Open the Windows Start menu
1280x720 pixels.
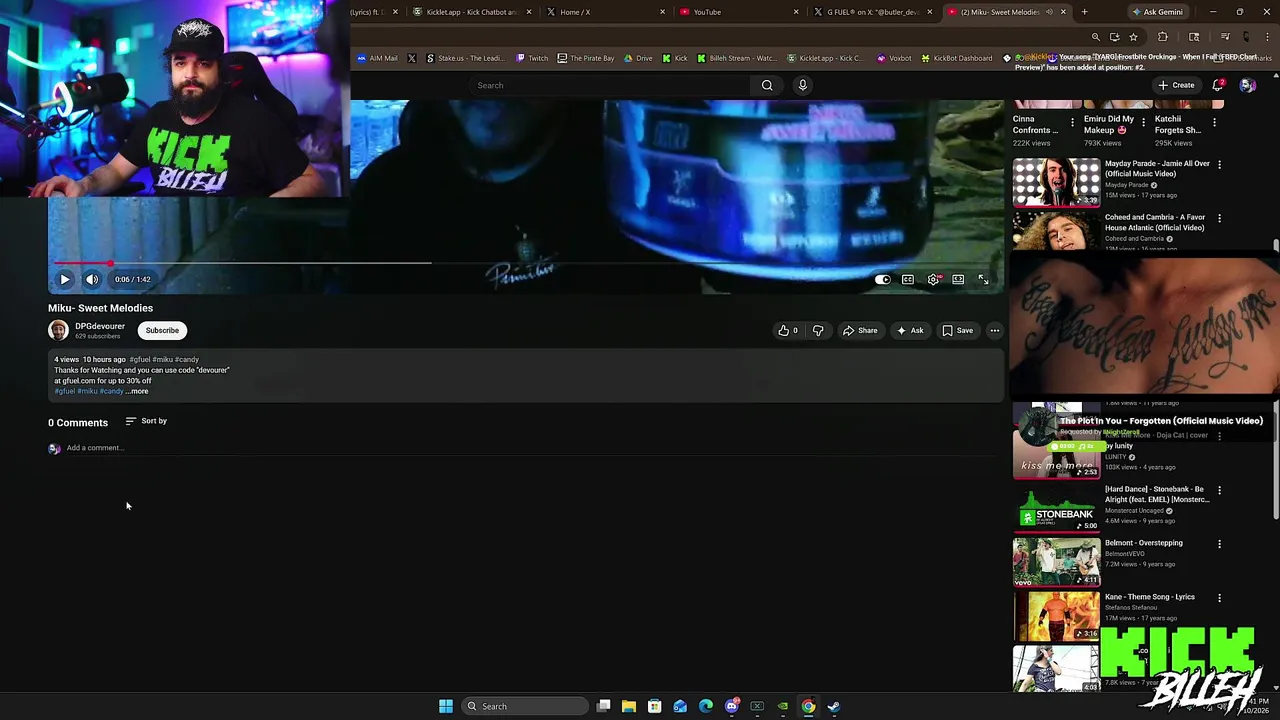pyautogui.click(x=445, y=706)
